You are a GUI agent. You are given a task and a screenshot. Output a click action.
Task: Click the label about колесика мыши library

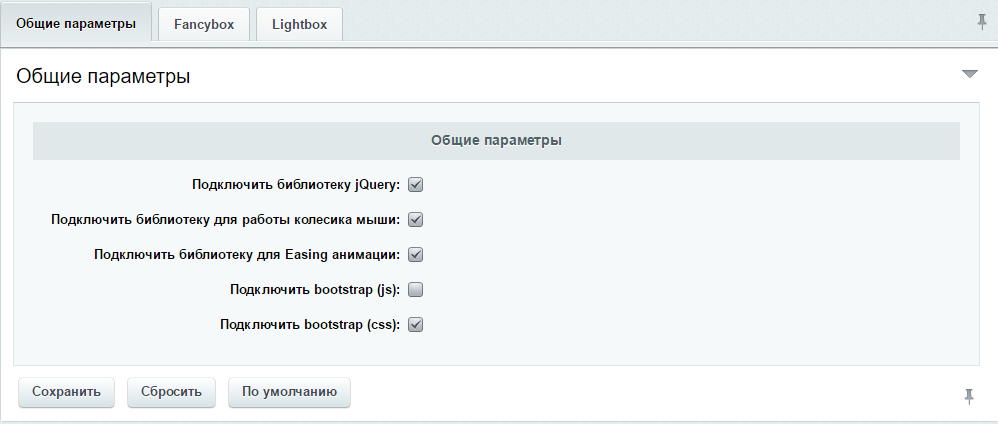pos(225,220)
